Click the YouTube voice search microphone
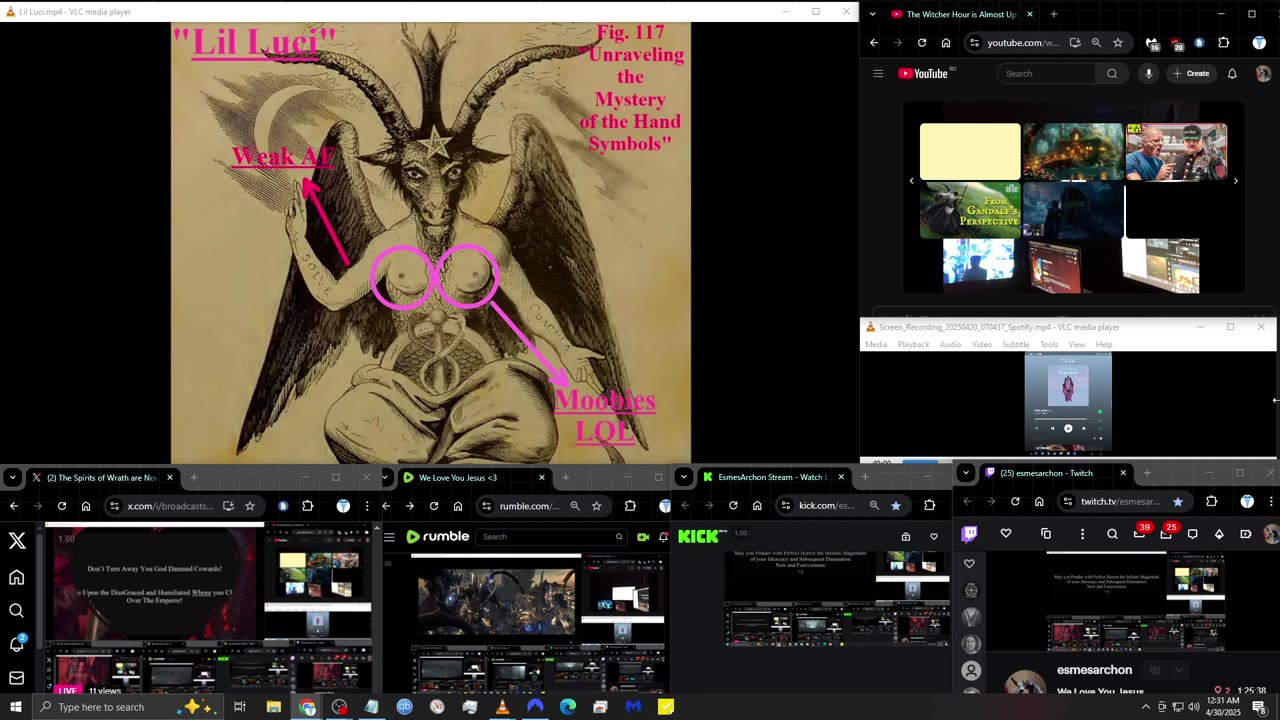Image resolution: width=1280 pixels, height=720 pixels. pyautogui.click(x=1148, y=73)
